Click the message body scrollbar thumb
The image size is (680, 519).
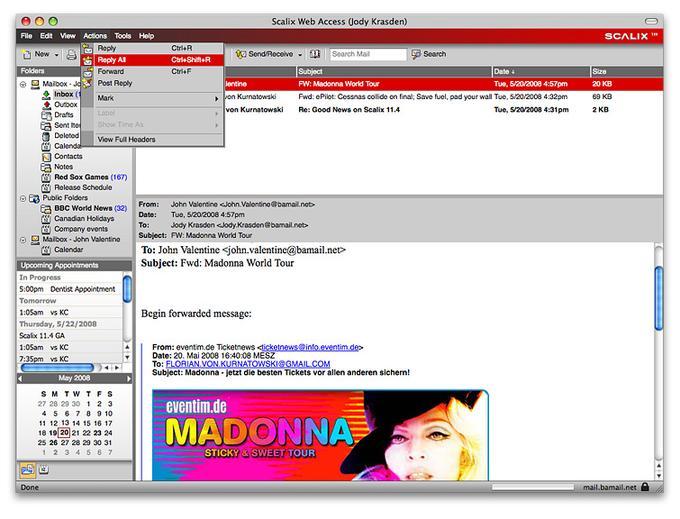click(659, 298)
